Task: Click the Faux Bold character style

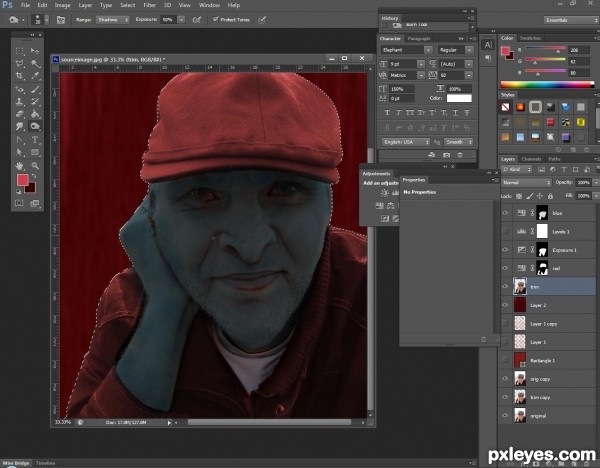Action: point(387,113)
